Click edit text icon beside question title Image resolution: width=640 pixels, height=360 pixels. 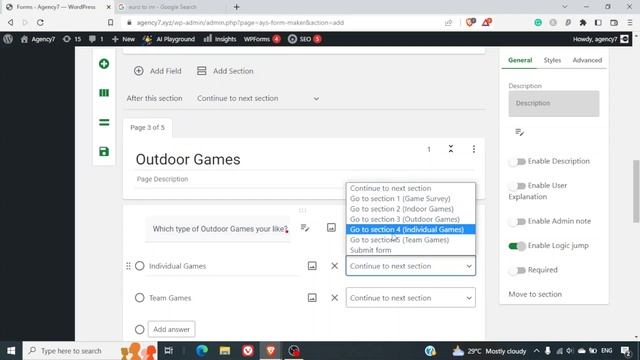click(x=305, y=228)
